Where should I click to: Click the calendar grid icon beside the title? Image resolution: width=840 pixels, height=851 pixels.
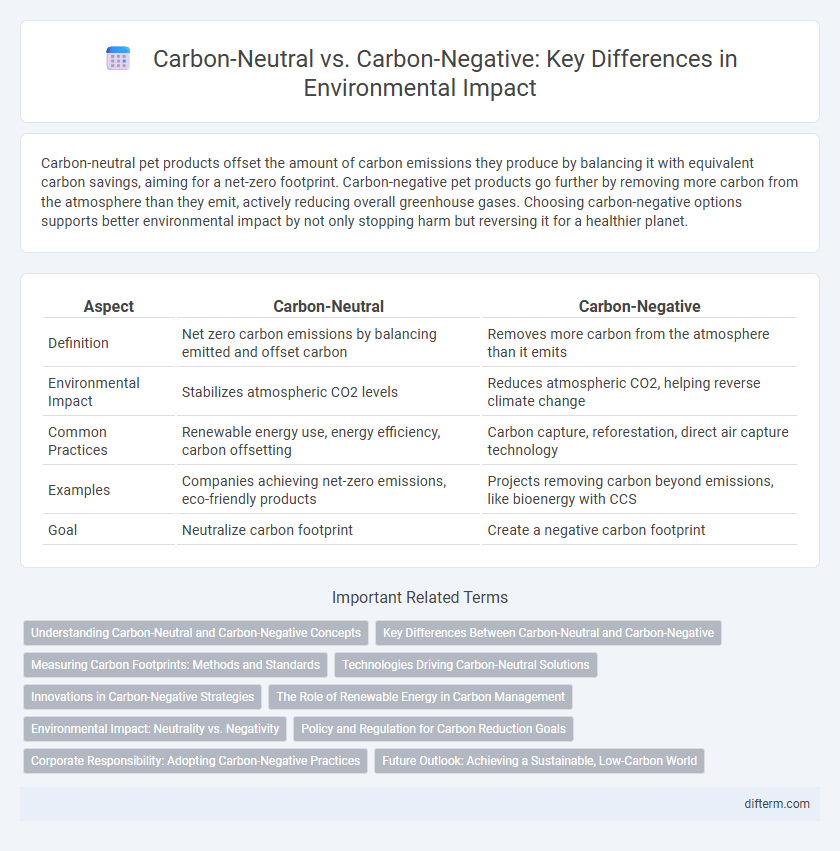(118, 59)
